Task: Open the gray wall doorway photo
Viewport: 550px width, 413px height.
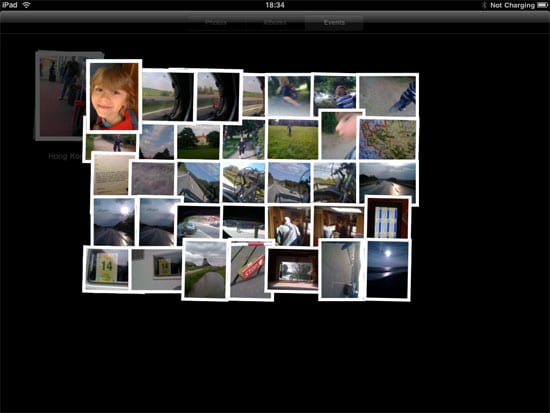Action: [x=341, y=269]
